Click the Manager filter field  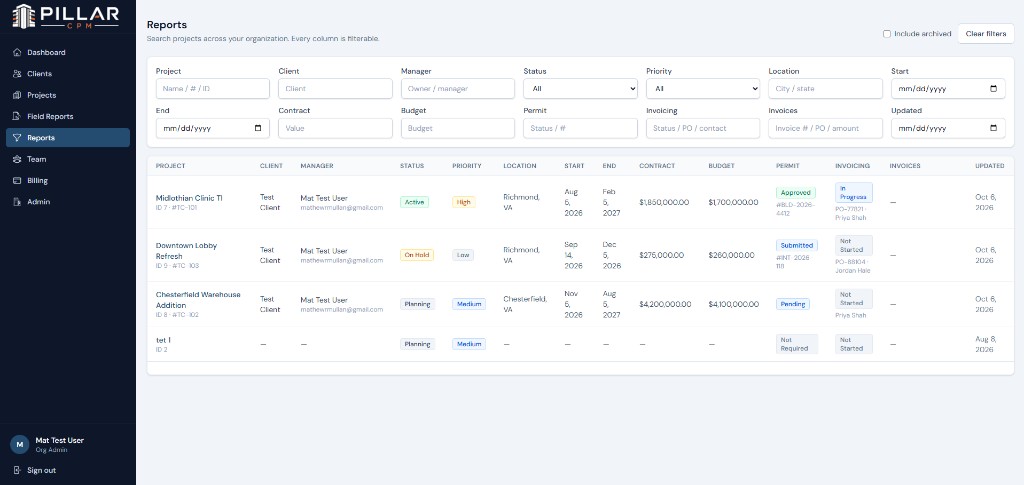(x=458, y=89)
